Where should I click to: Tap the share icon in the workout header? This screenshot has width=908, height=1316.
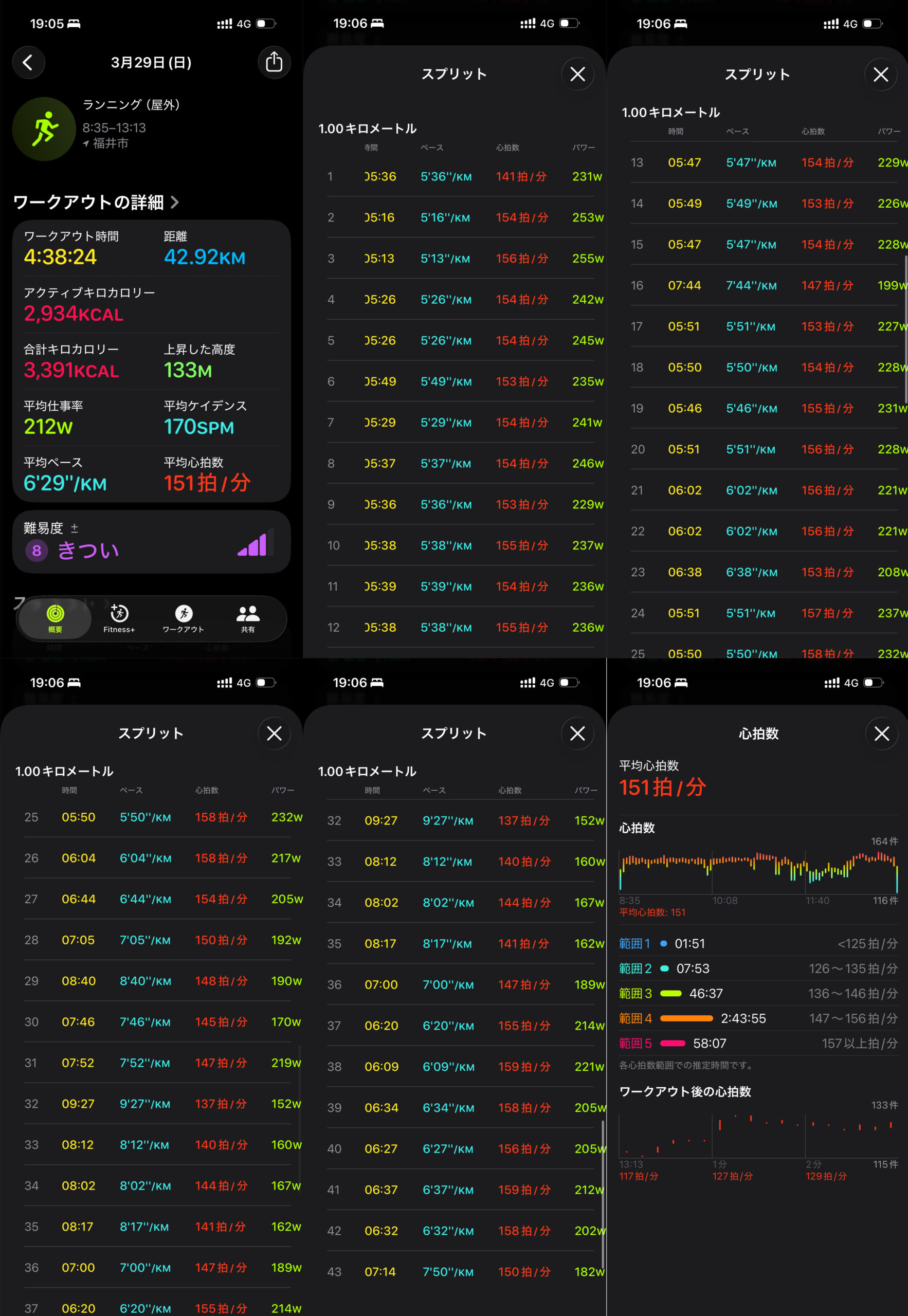coord(274,62)
